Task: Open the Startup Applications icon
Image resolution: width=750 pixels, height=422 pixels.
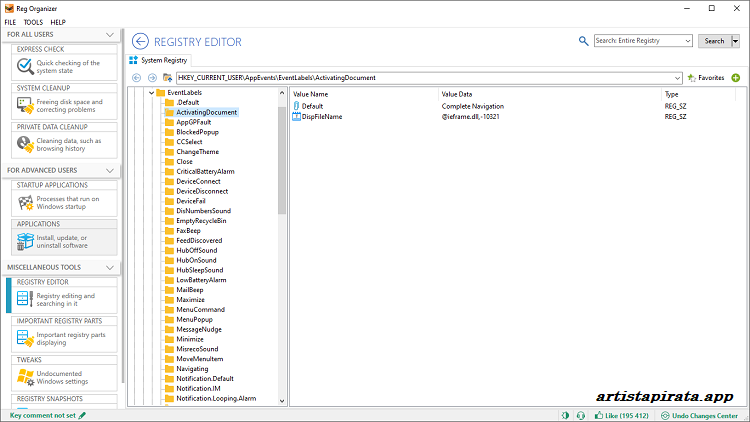Action: pos(25,203)
